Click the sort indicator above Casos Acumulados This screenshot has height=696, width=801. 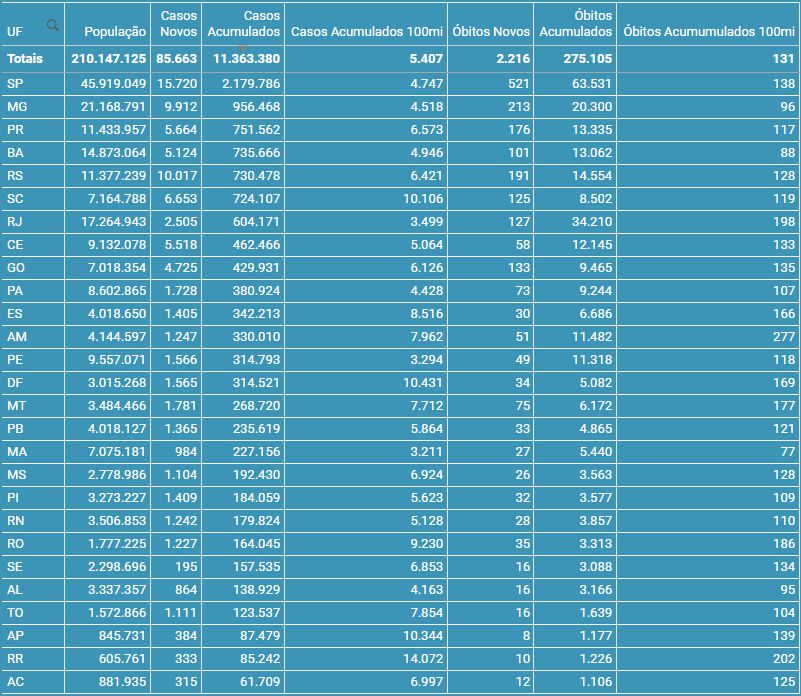click(242, 19)
